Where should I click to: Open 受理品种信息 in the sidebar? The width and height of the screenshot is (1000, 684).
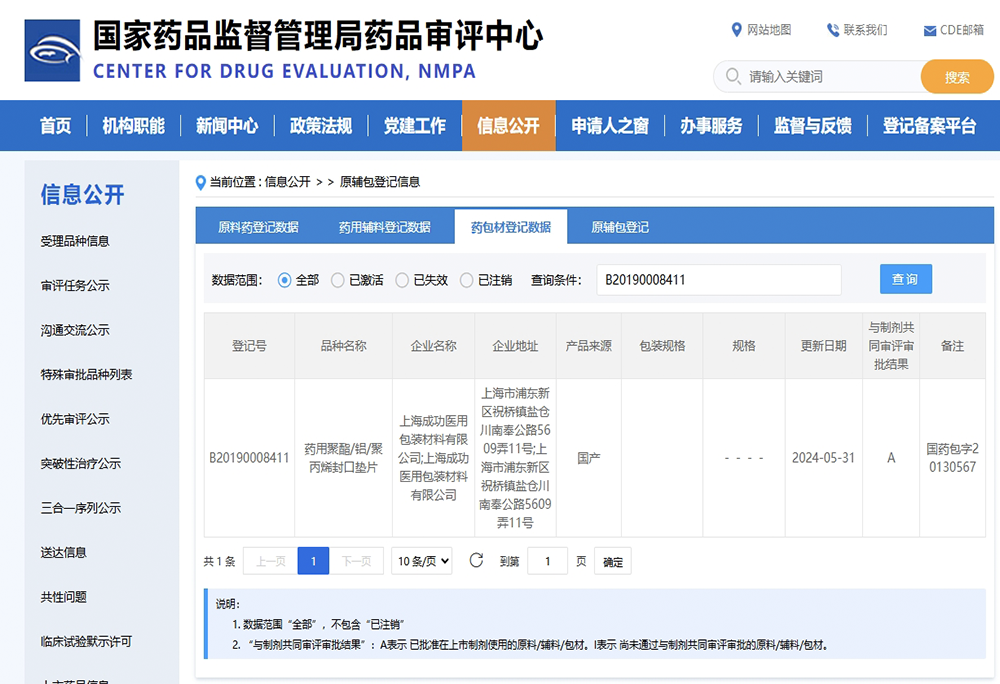(75, 241)
